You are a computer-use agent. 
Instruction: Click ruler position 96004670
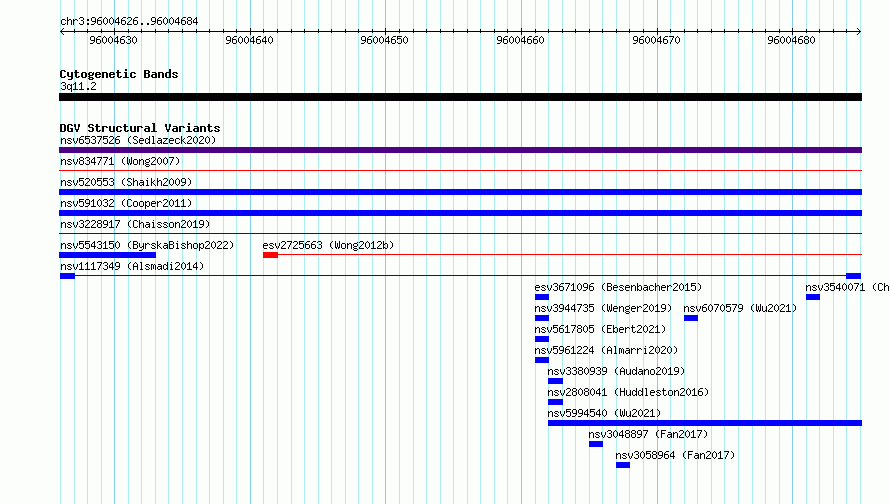pyautogui.click(x=656, y=40)
